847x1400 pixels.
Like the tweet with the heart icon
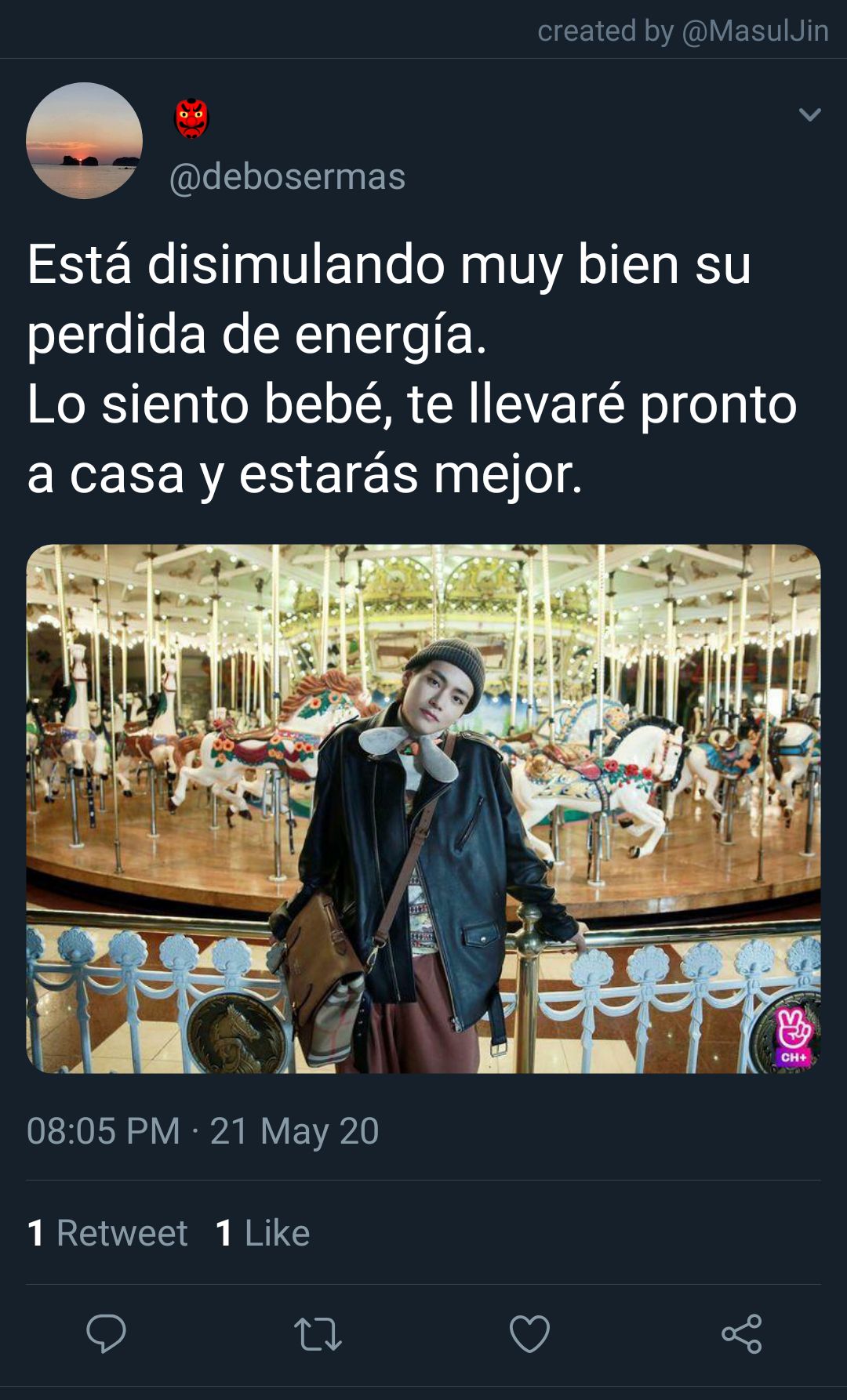pos(529,1333)
